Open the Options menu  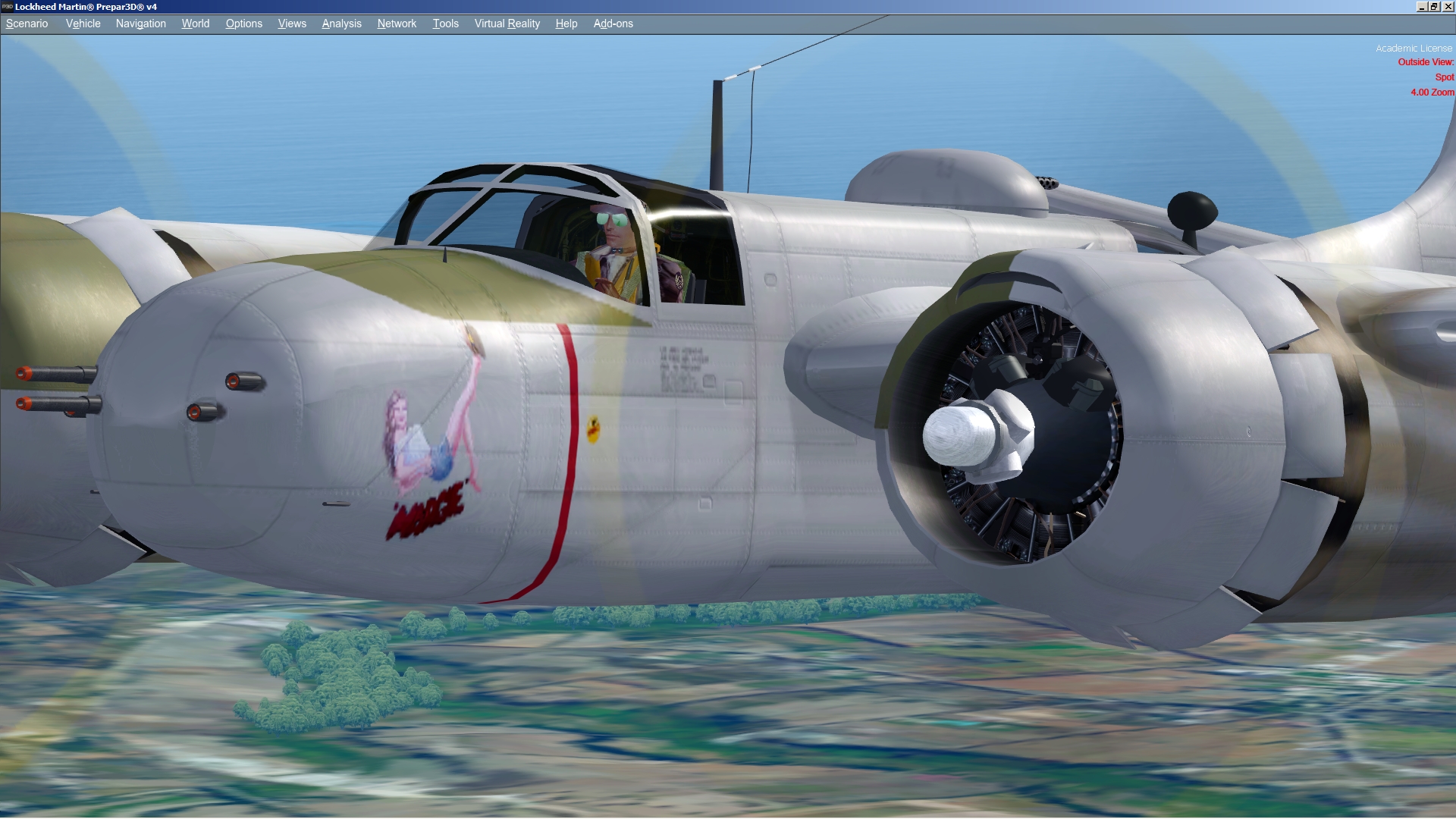pos(243,24)
